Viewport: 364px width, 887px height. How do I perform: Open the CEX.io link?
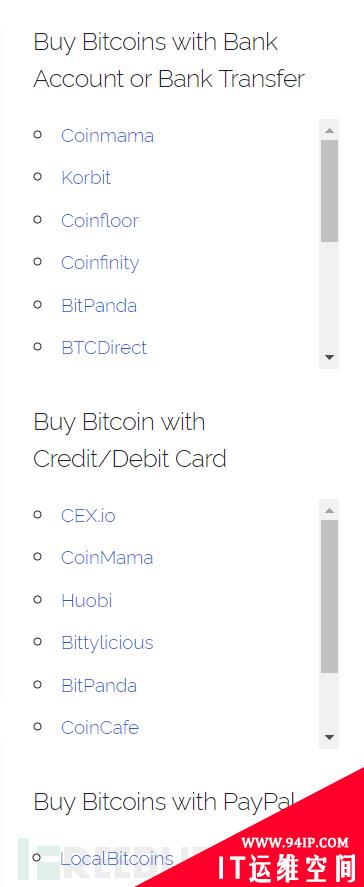88,515
